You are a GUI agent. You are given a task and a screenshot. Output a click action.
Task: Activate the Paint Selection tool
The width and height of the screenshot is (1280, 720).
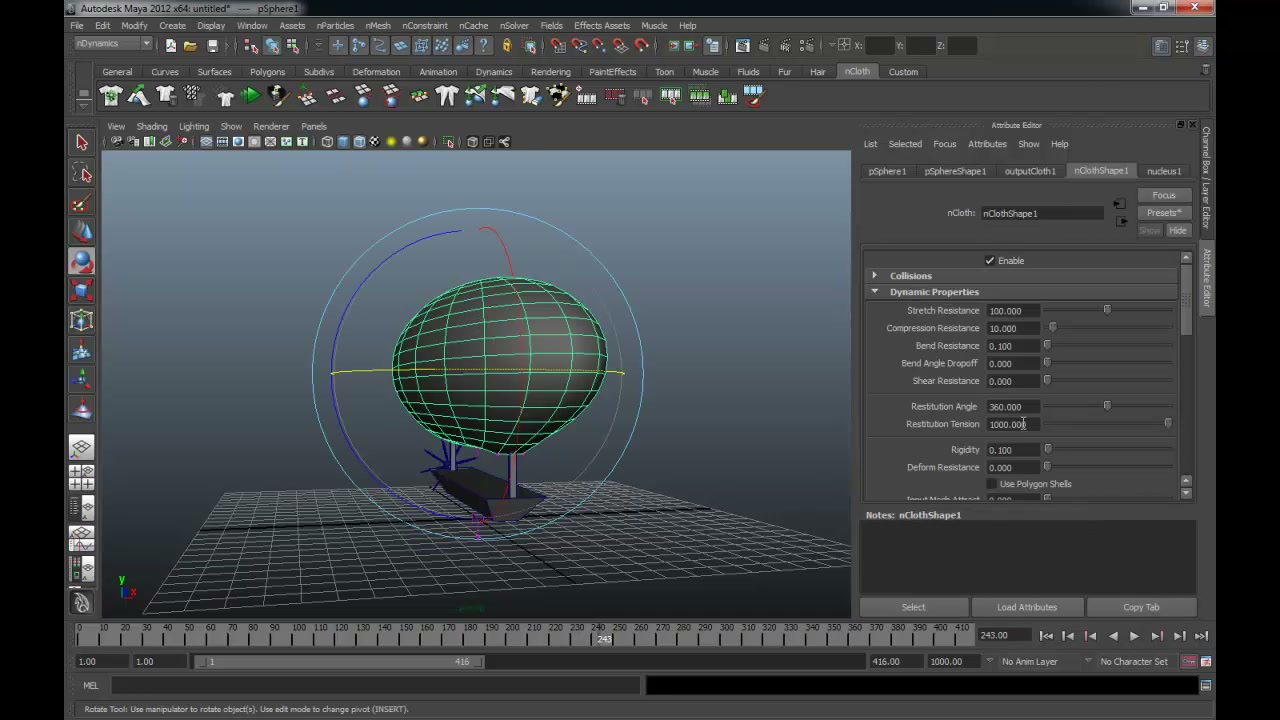82,204
